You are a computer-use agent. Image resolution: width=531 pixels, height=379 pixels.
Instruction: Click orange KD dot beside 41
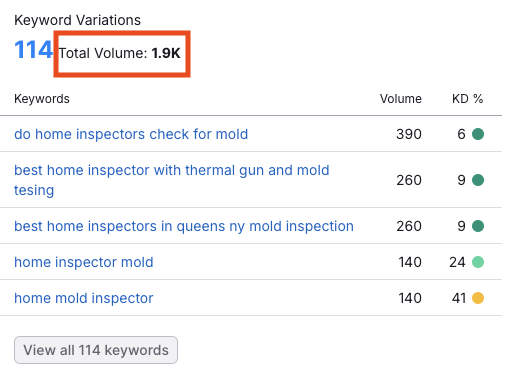(478, 298)
